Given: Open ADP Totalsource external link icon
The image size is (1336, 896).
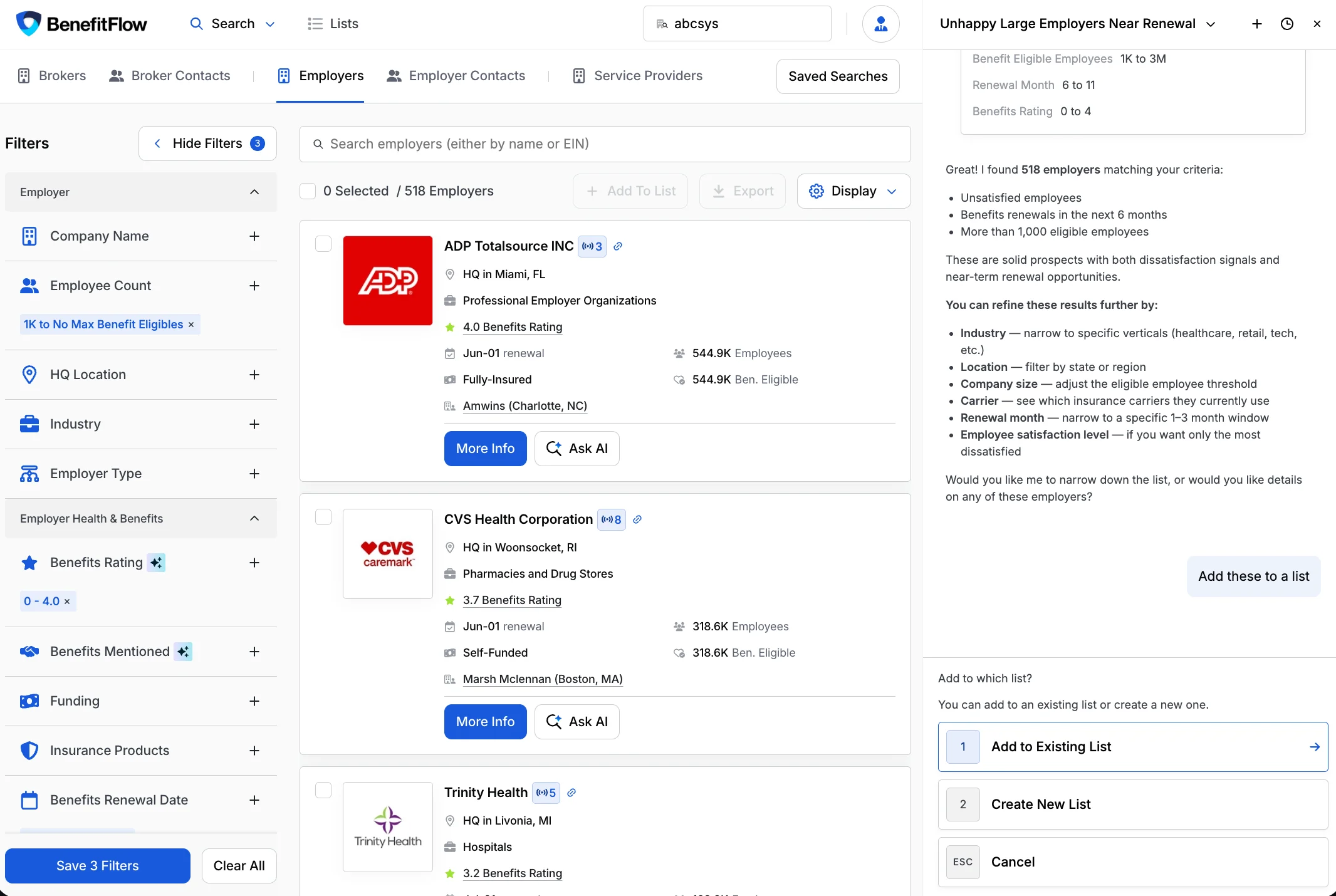Looking at the screenshot, I should 618,246.
